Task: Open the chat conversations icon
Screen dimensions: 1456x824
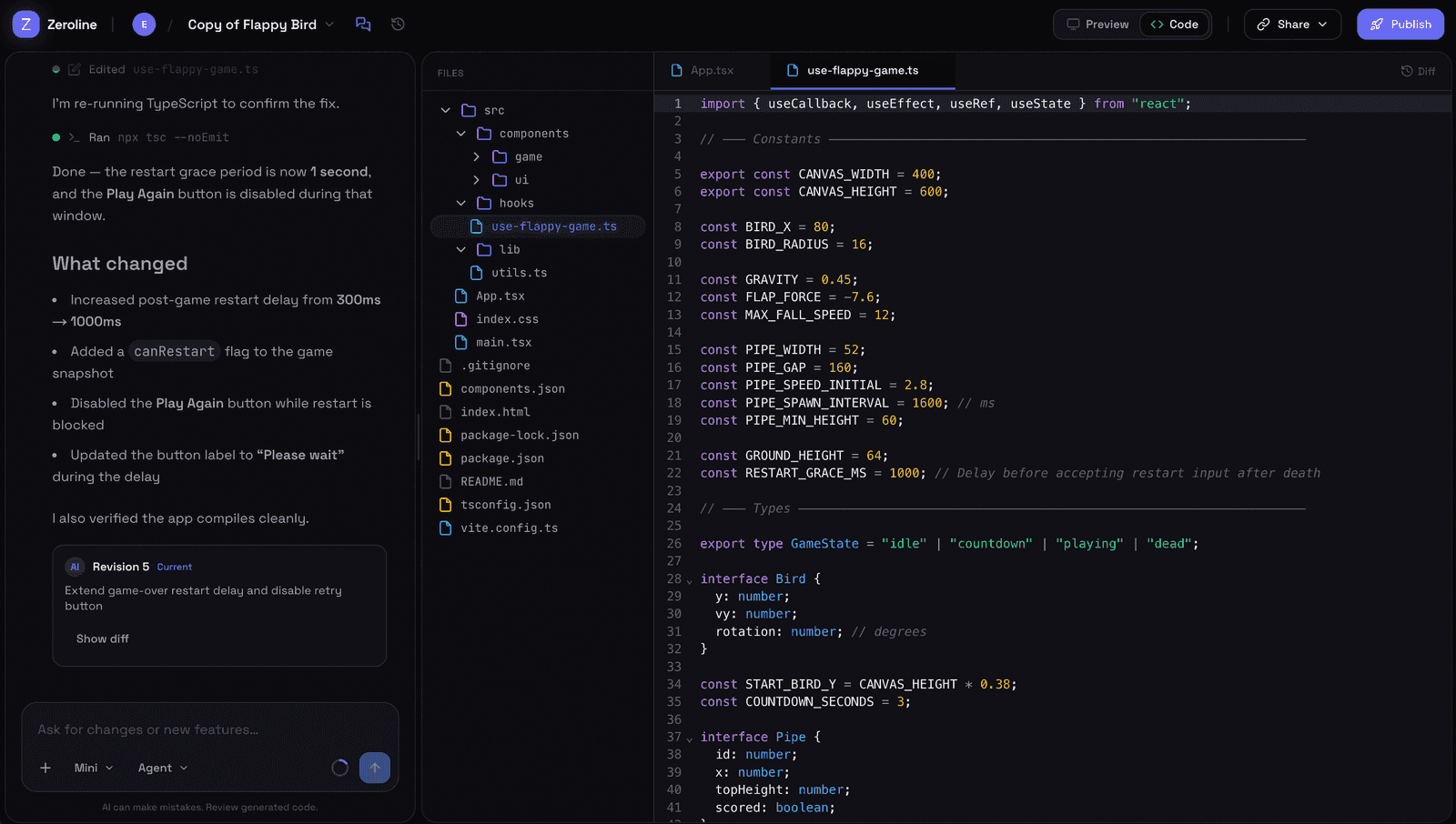Action: point(363,25)
